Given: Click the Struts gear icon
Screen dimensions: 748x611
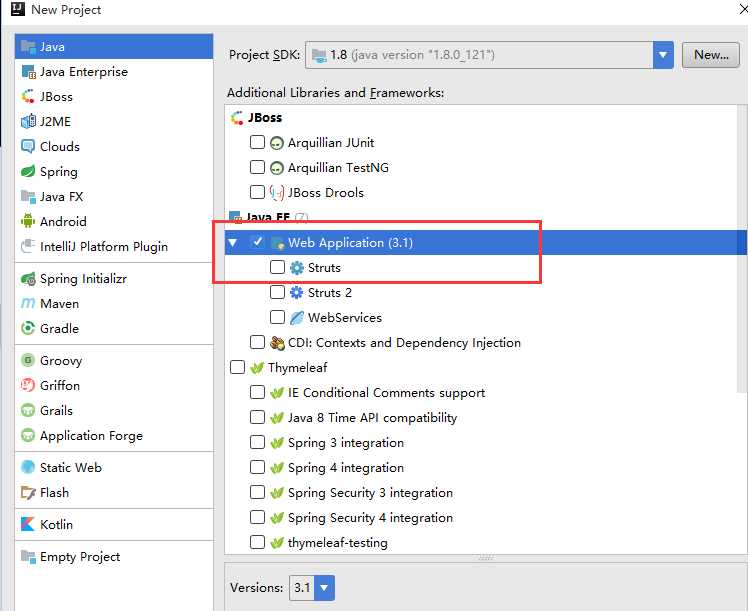Looking at the screenshot, I should click(297, 268).
